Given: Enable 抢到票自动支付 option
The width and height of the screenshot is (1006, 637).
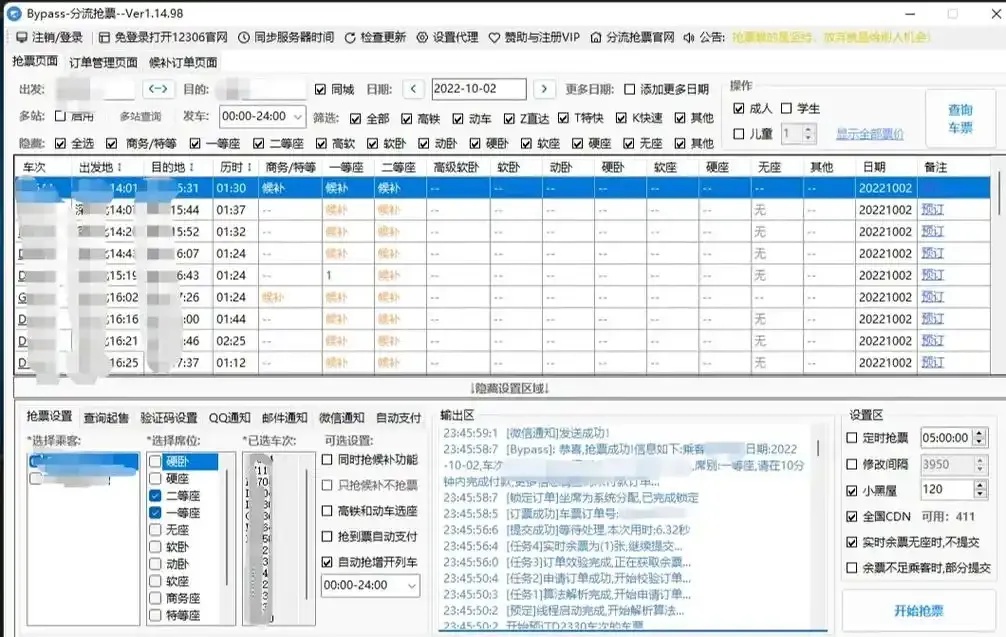Looking at the screenshot, I should (327, 536).
